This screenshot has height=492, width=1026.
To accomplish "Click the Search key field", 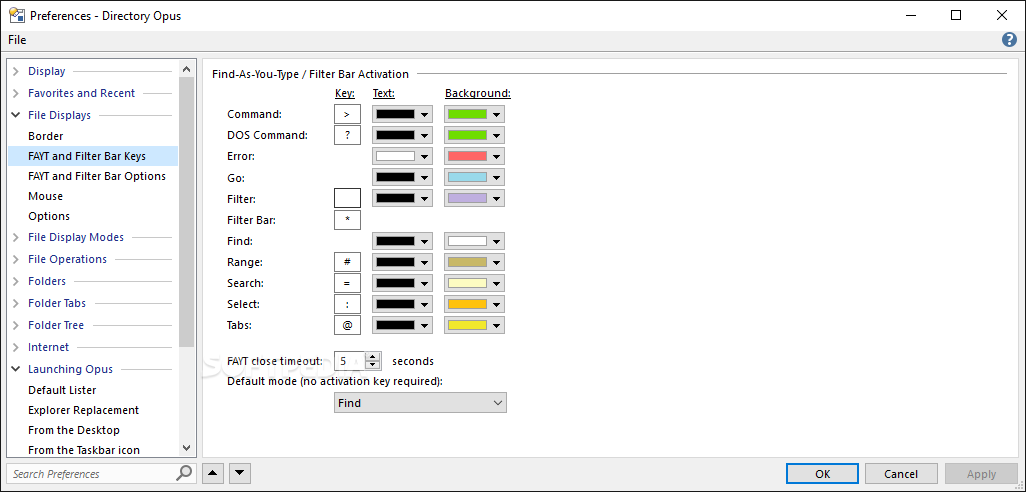I will (347, 283).
